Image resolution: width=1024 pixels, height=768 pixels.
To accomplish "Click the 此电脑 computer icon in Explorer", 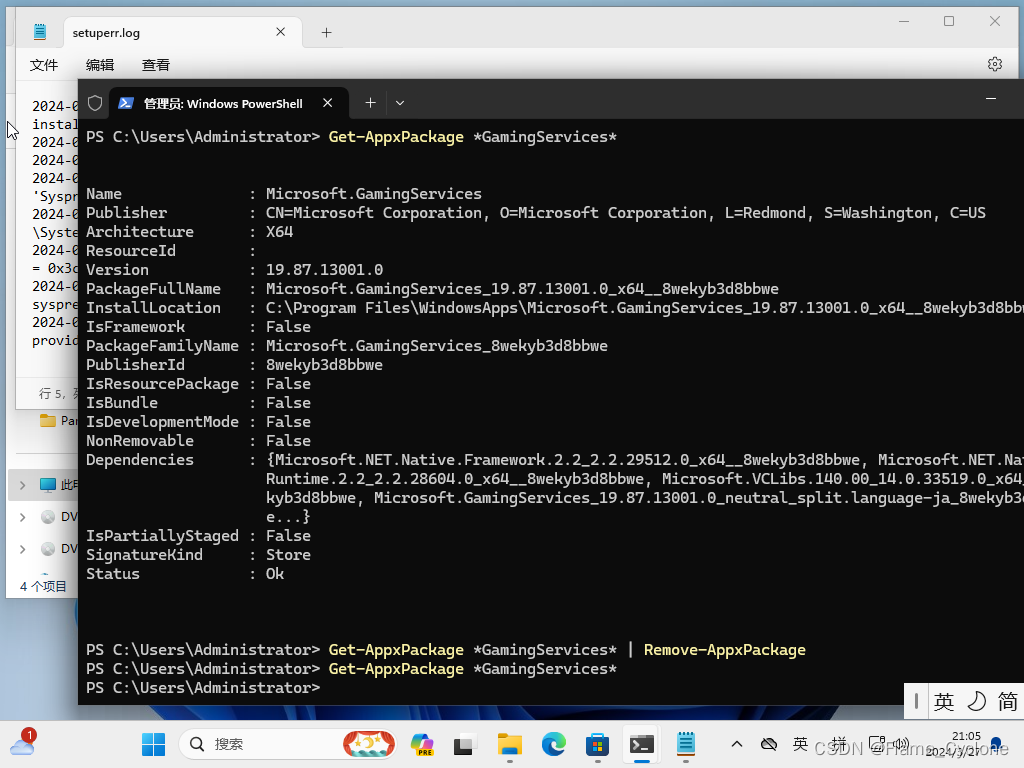I will pos(48,485).
